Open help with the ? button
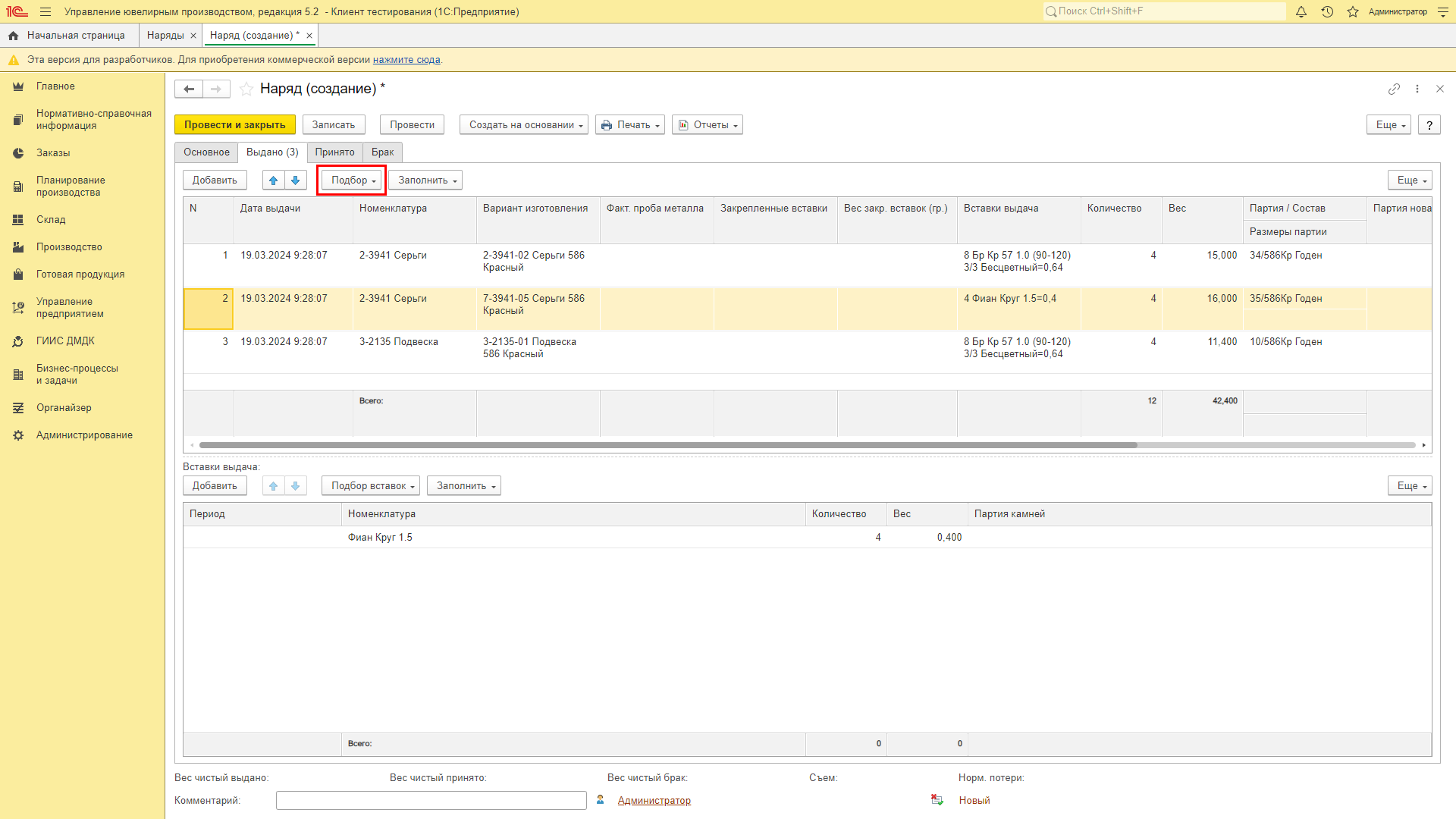 coord(1429,125)
